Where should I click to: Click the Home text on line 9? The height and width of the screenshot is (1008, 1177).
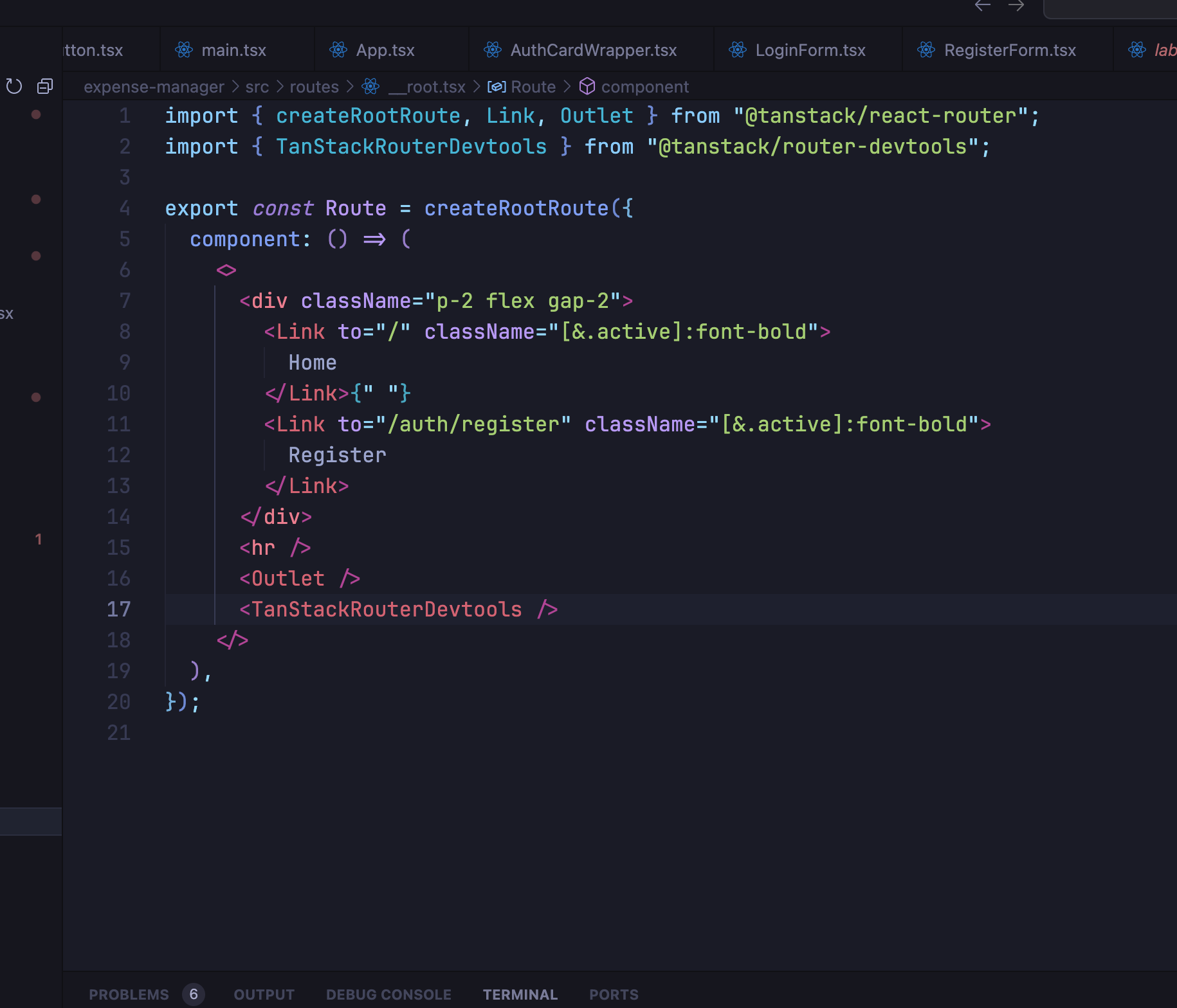tap(313, 363)
